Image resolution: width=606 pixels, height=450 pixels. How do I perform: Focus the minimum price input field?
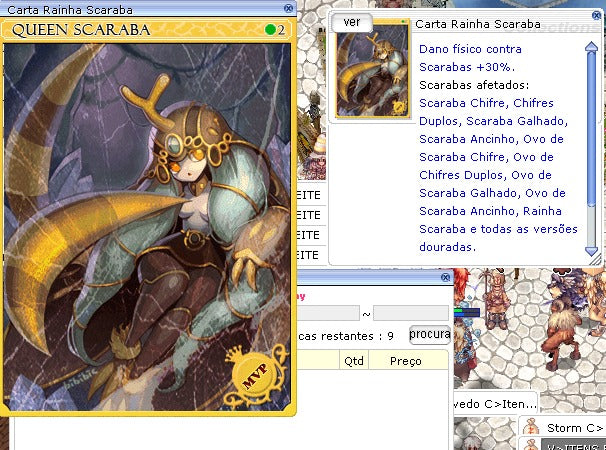tap(329, 313)
